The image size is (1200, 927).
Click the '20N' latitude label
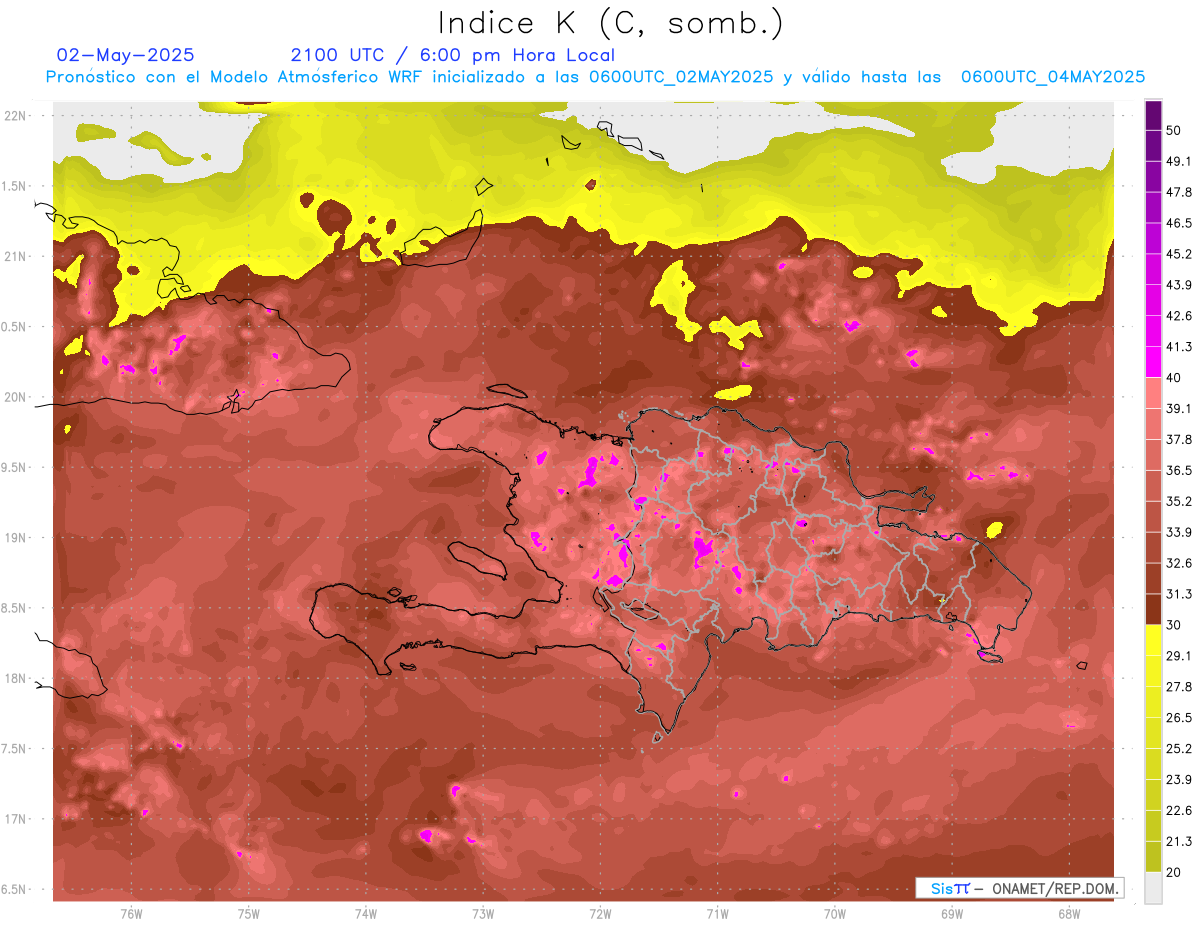[x=16, y=397]
